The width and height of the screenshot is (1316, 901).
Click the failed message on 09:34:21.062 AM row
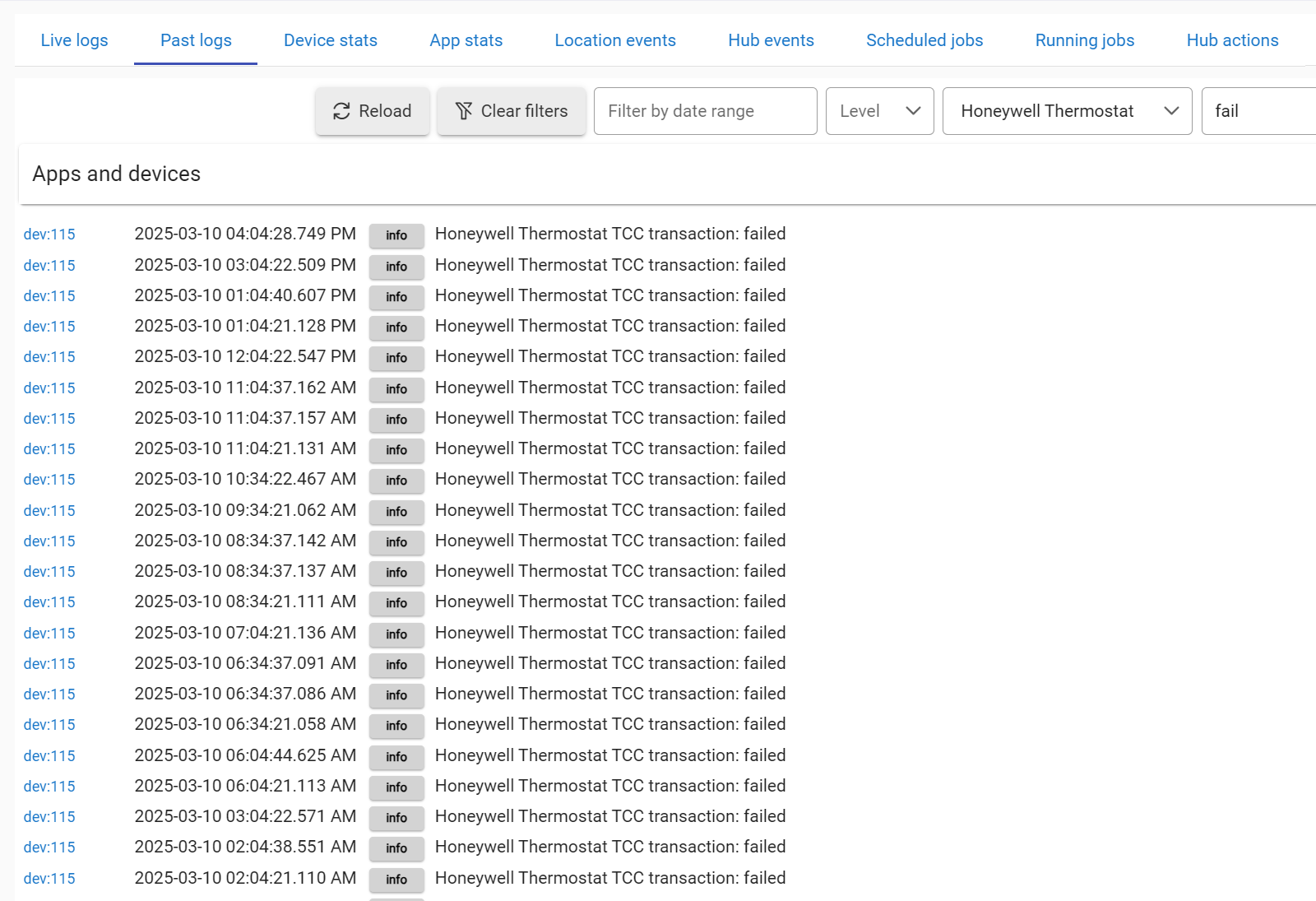tap(610, 510)
